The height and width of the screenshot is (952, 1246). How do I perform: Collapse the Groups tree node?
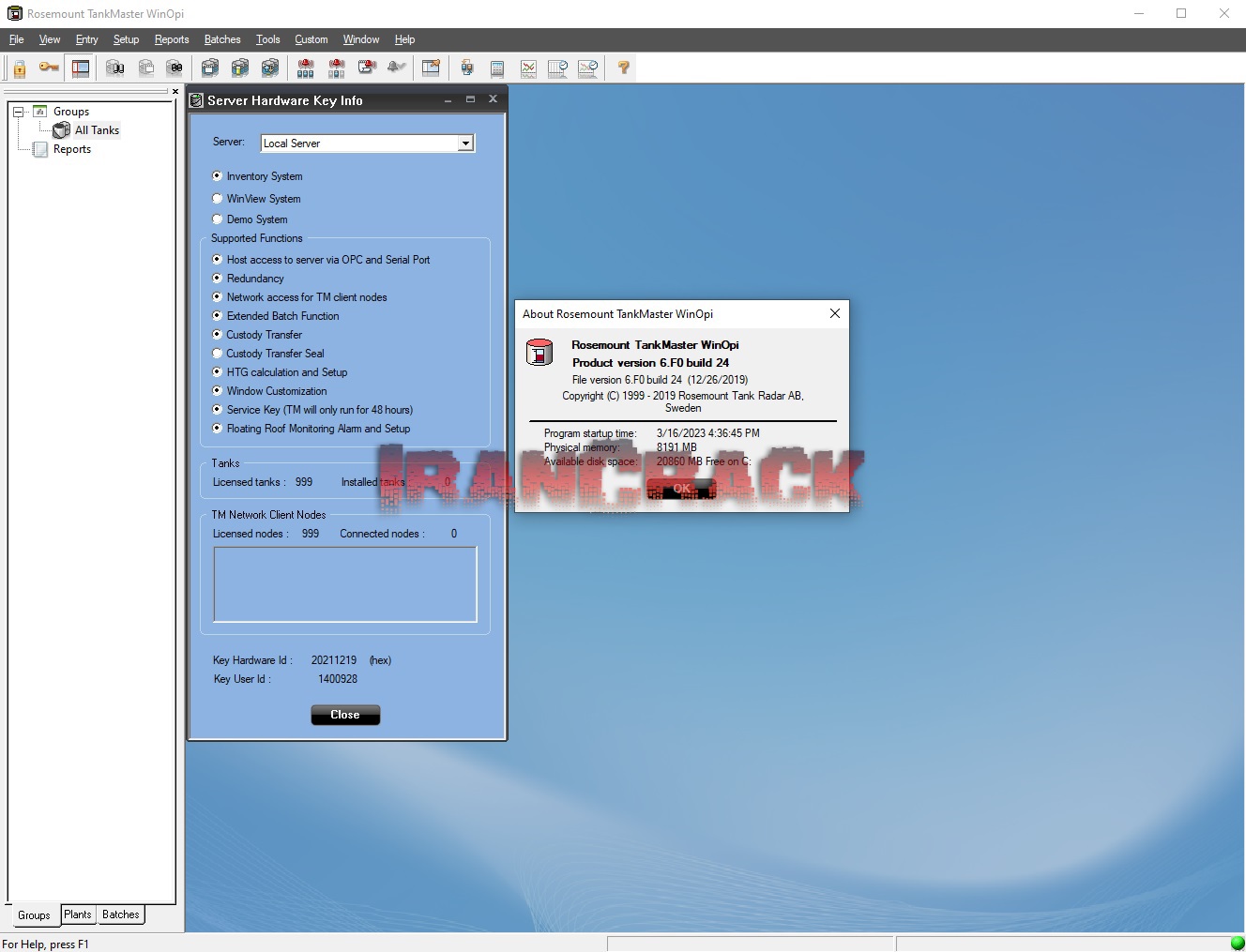coord(20,111)
